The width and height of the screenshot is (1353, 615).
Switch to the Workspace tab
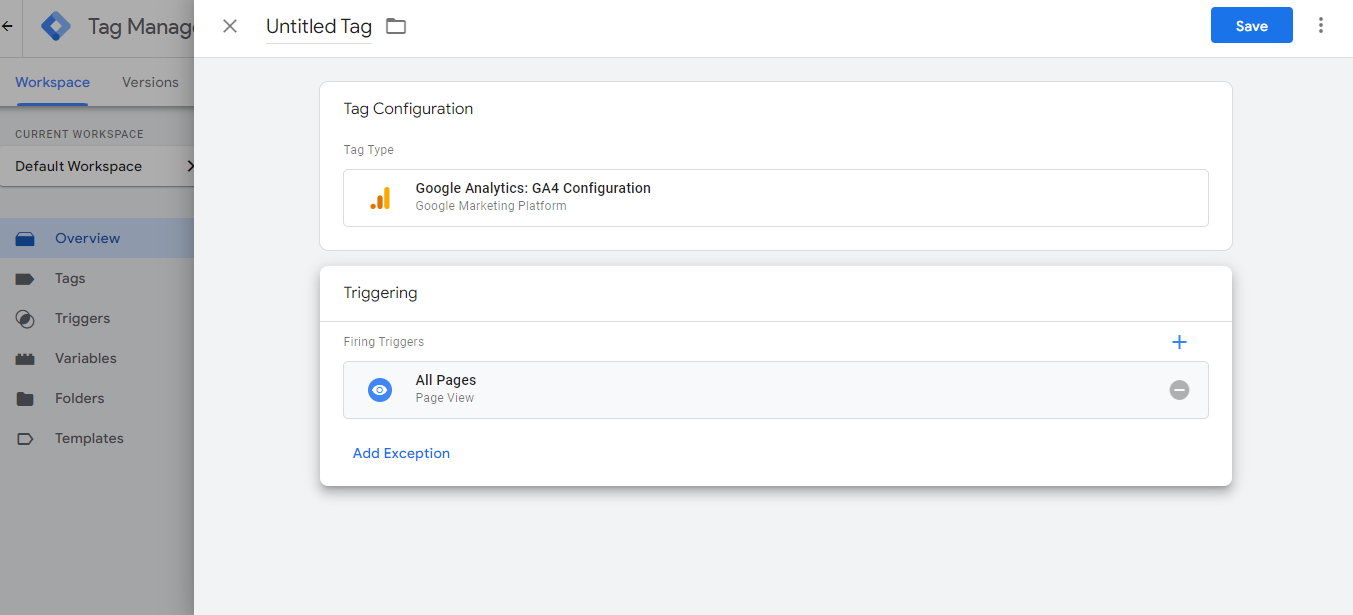(x=52, y=82)
